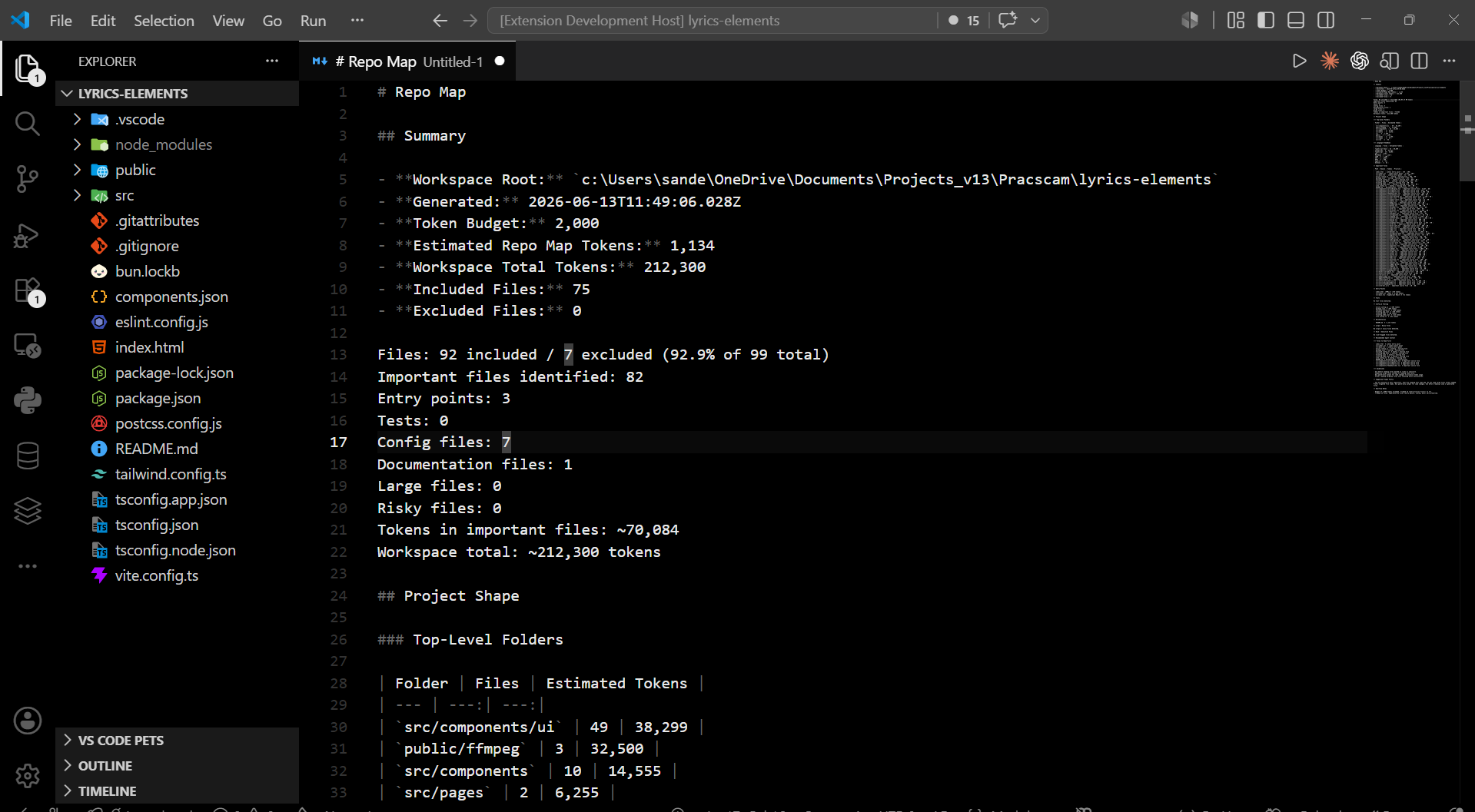The height and width of the screenshot is (812, 1475).
Task: Customize layout icon in title bar
Action: [x=1236, y=20]
